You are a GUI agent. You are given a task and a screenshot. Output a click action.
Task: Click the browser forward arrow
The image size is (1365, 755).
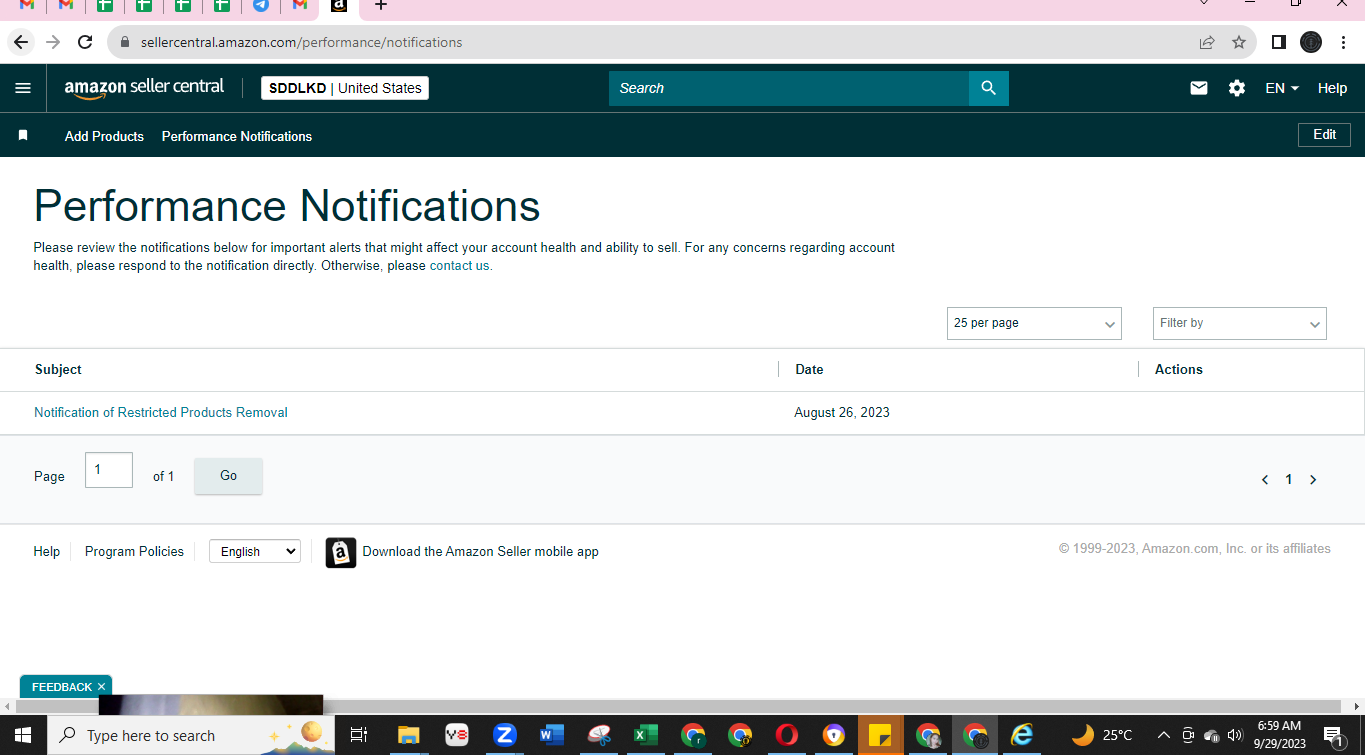click(x=53, y=42)
